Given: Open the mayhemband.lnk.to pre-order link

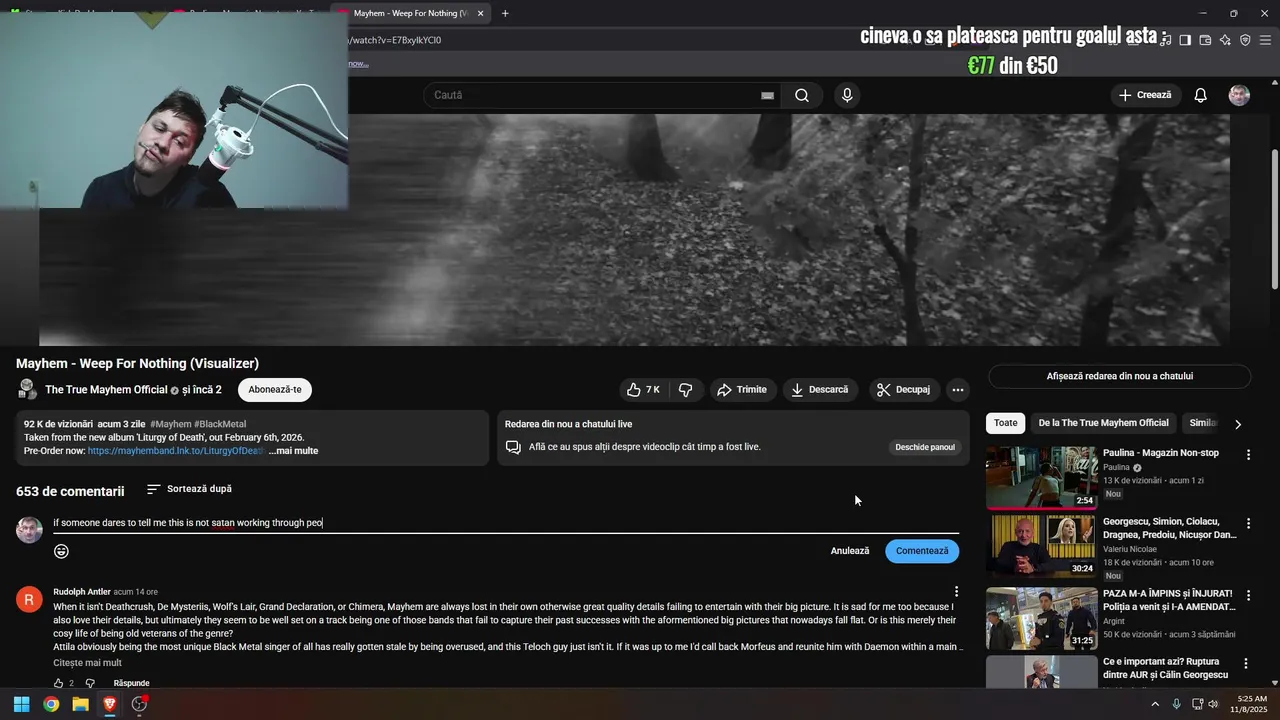Looking at the screenshot, I should [x=175, y=451].
